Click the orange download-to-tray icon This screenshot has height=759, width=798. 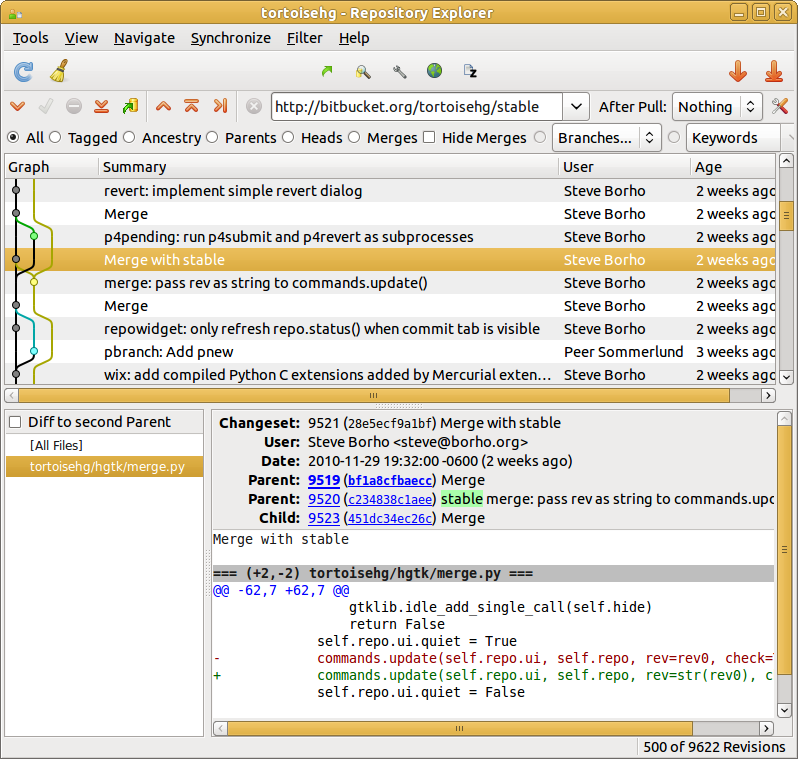pos(774,71)
